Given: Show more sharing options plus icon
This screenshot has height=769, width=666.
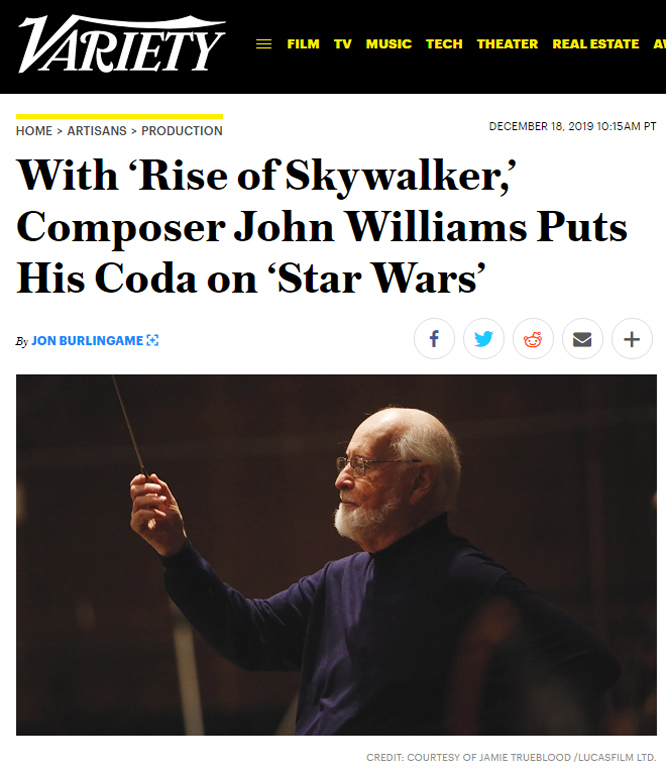Looking at the screenshot, I should [x=632, y=339].
